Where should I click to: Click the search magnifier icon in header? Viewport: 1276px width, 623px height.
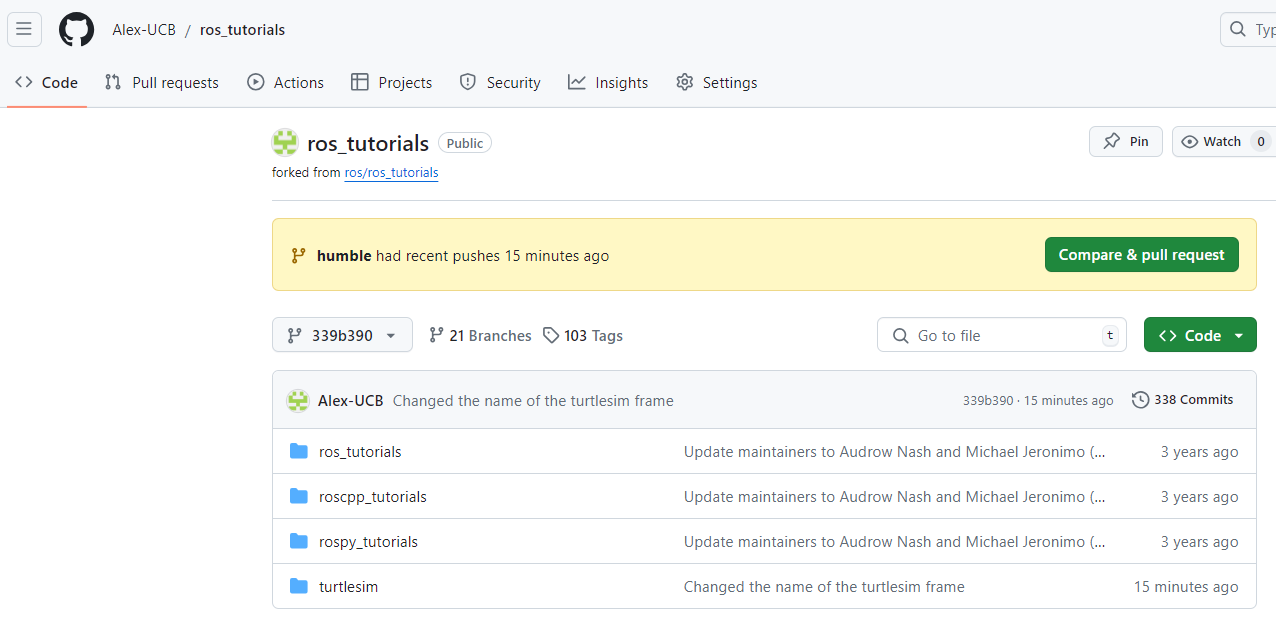pyautogui.click(x=1238, y=29)
